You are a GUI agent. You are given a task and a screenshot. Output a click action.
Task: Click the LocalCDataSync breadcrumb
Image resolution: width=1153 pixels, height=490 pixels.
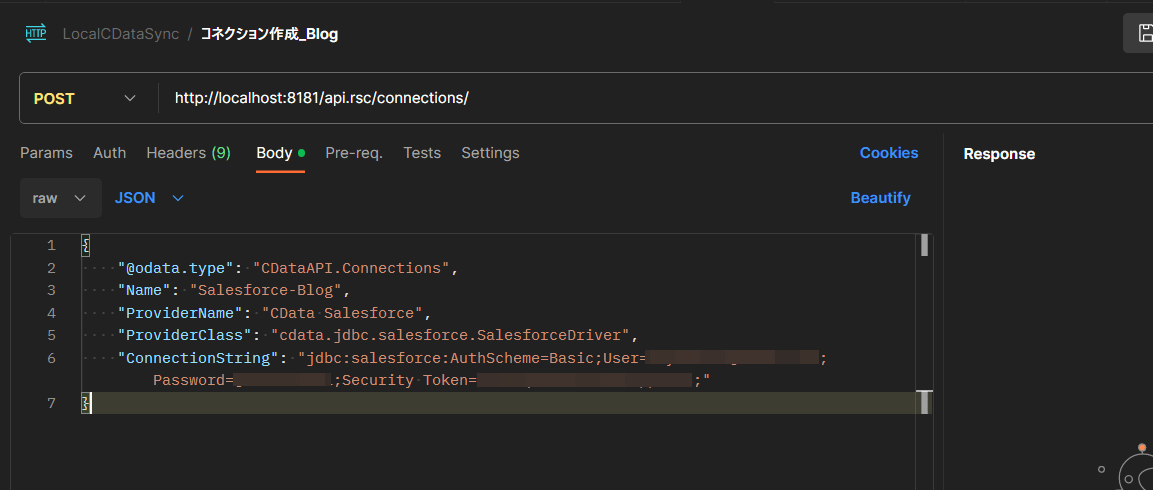[x=120, y=34]
